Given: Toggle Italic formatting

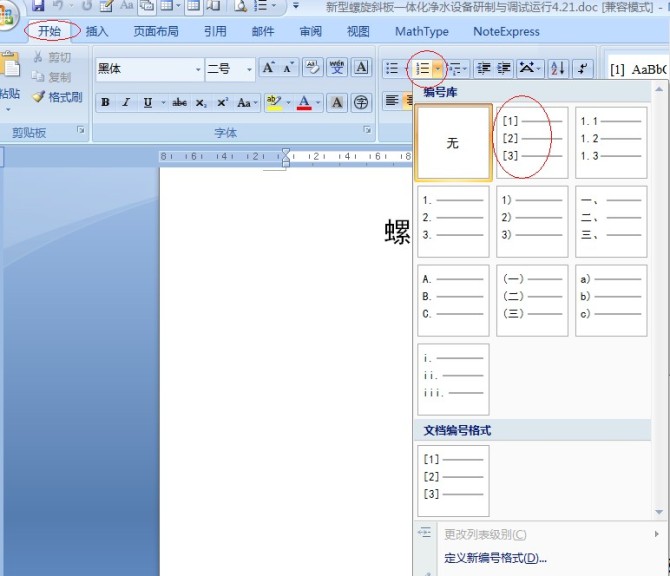Looking at the screenshot, I should tap(126, 103).
